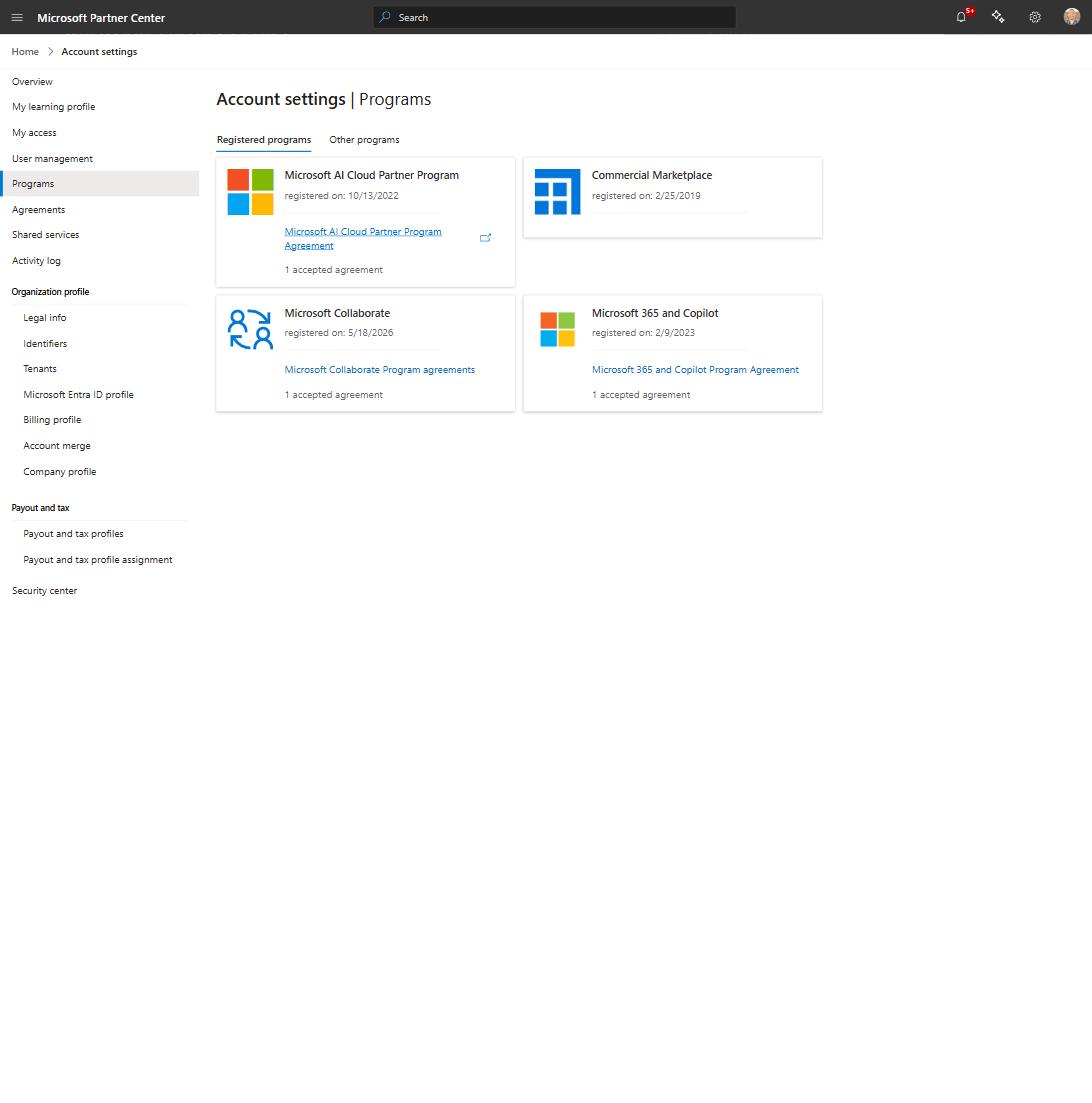
Task: Open Company profile
Action: coord(60,472)
